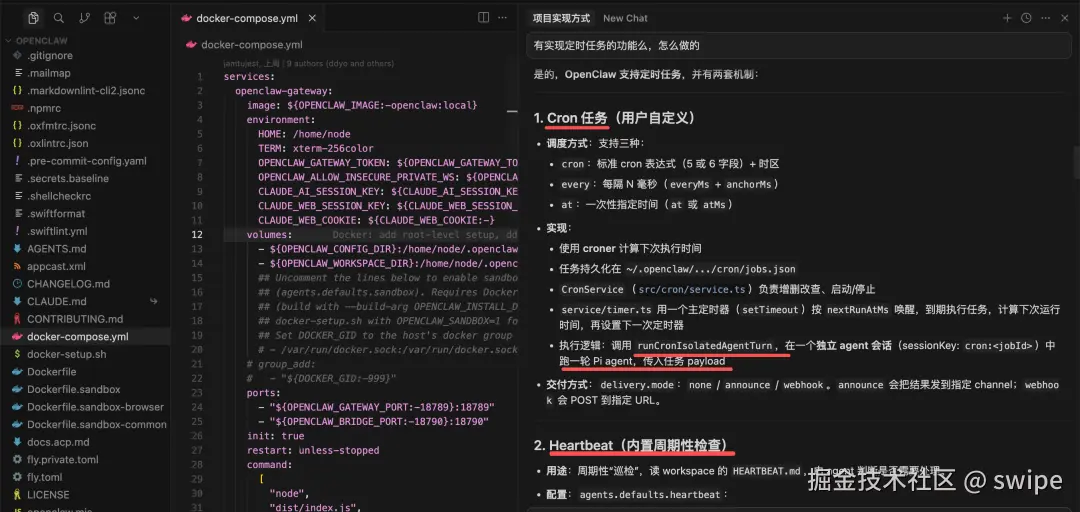Open the Search view icon
The image size is (1080, 512).
[x=59, y=18]
